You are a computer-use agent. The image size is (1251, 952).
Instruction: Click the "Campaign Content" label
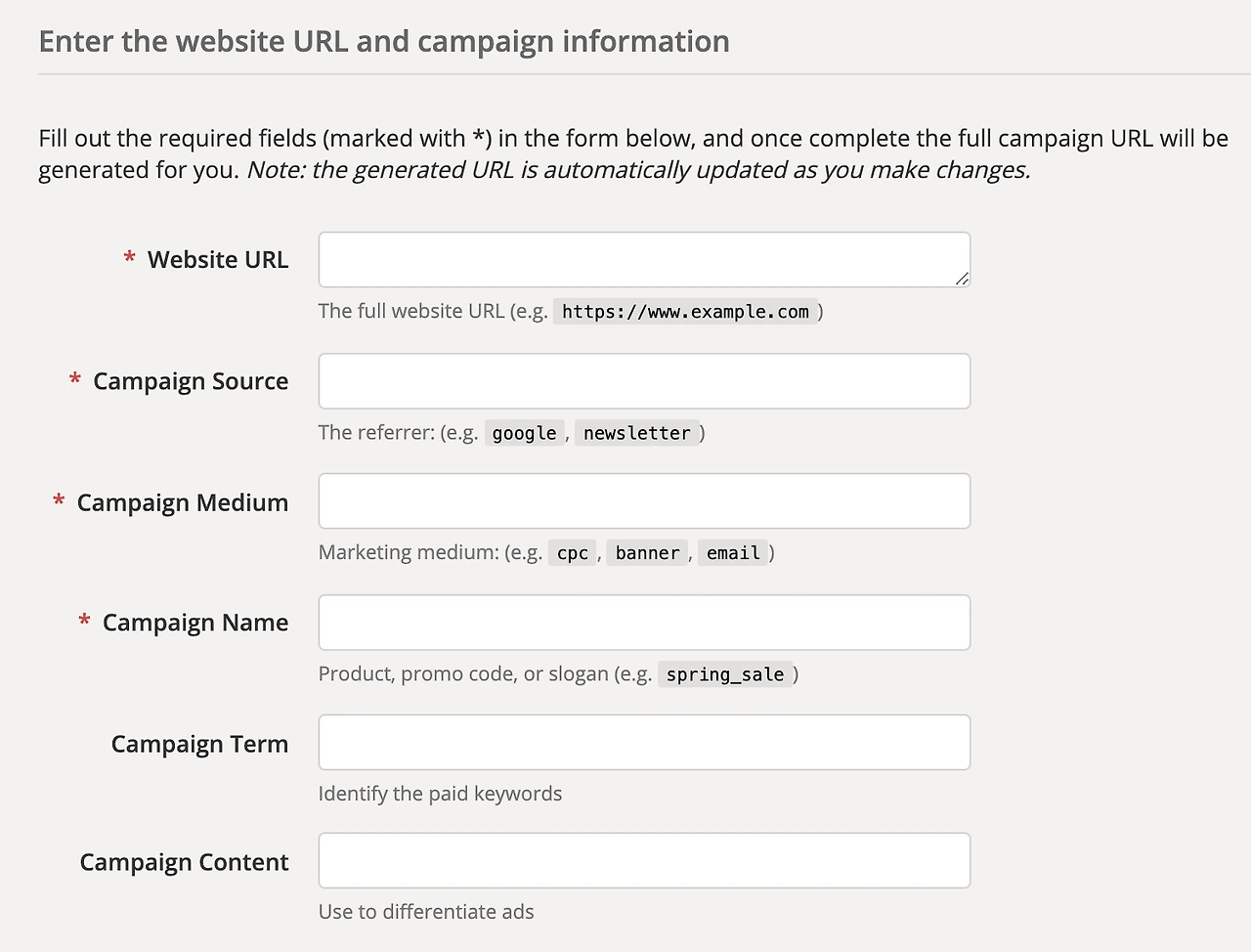click(184, 862)
